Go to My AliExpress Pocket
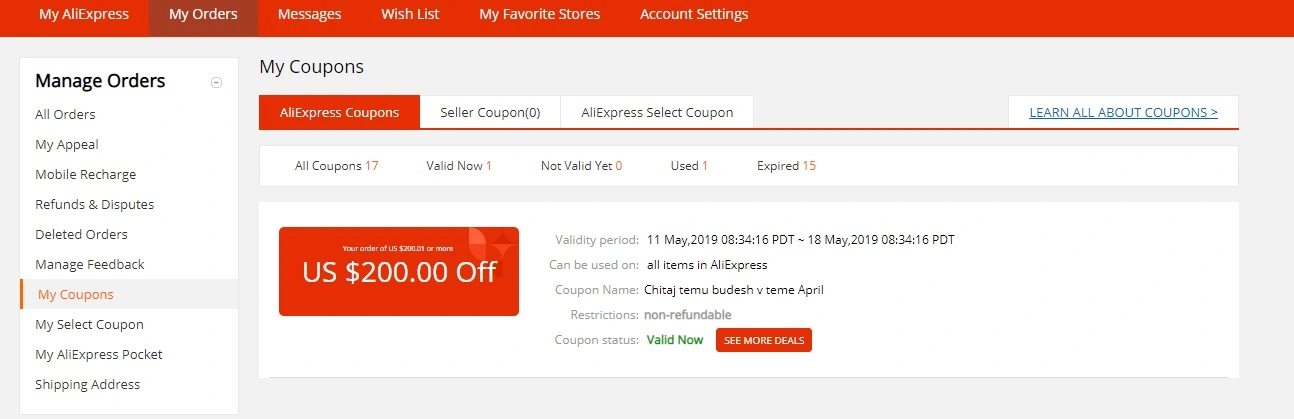This screenshot has width=1294, height=419. point(98,355)
